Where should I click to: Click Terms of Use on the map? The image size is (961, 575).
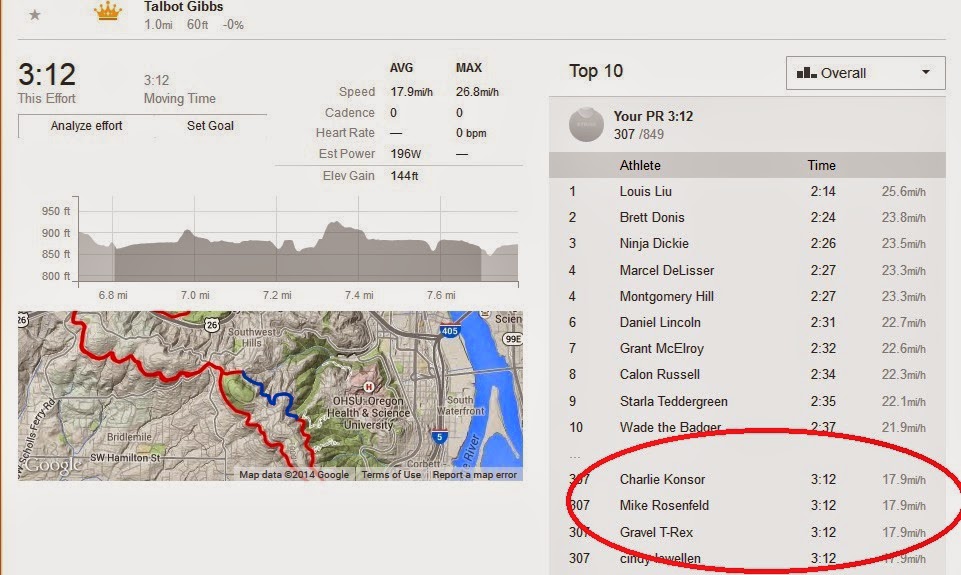[391, 474]
